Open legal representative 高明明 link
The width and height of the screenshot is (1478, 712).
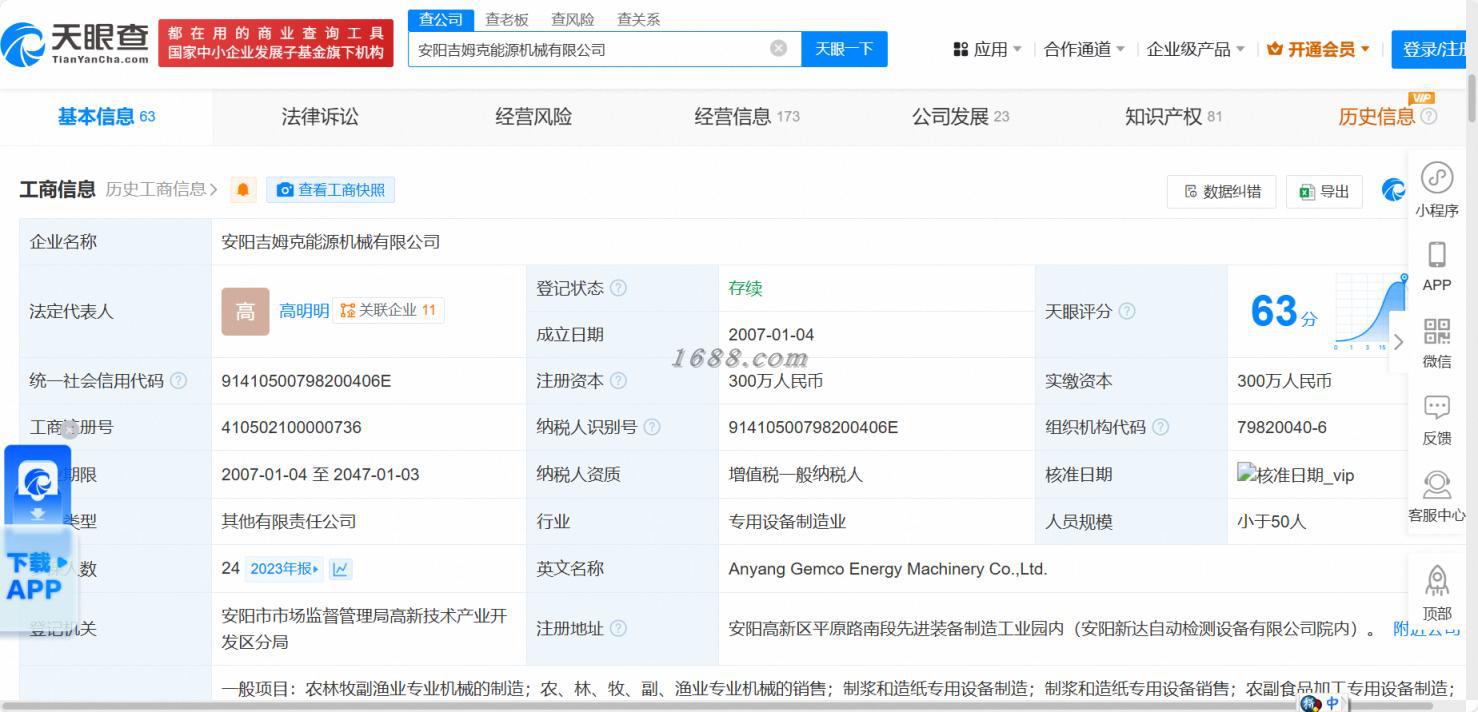[x=304, y=311]
